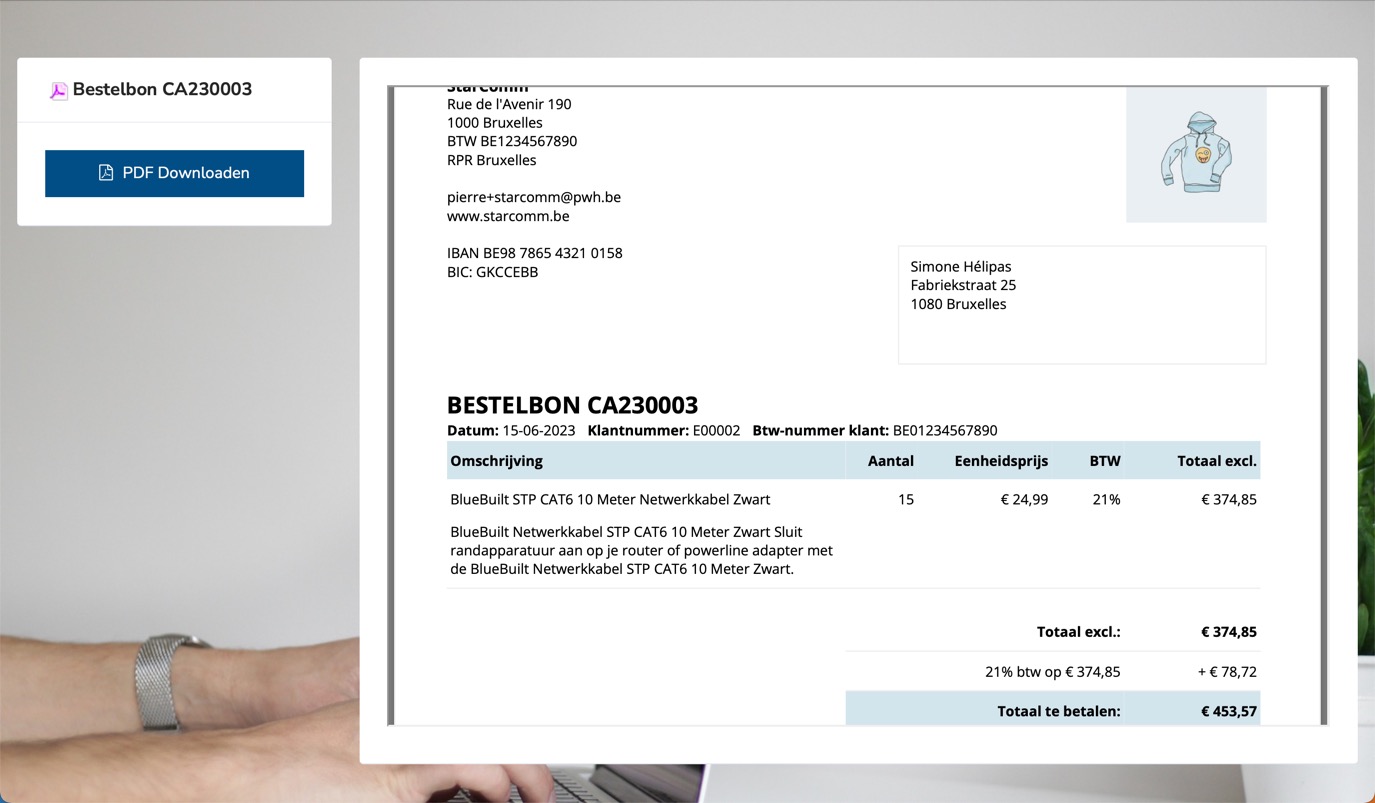This screenshot has width=1375, height=803.
Task: Open the www.starcomm.be website text
Action: click(x=508, y=216)
